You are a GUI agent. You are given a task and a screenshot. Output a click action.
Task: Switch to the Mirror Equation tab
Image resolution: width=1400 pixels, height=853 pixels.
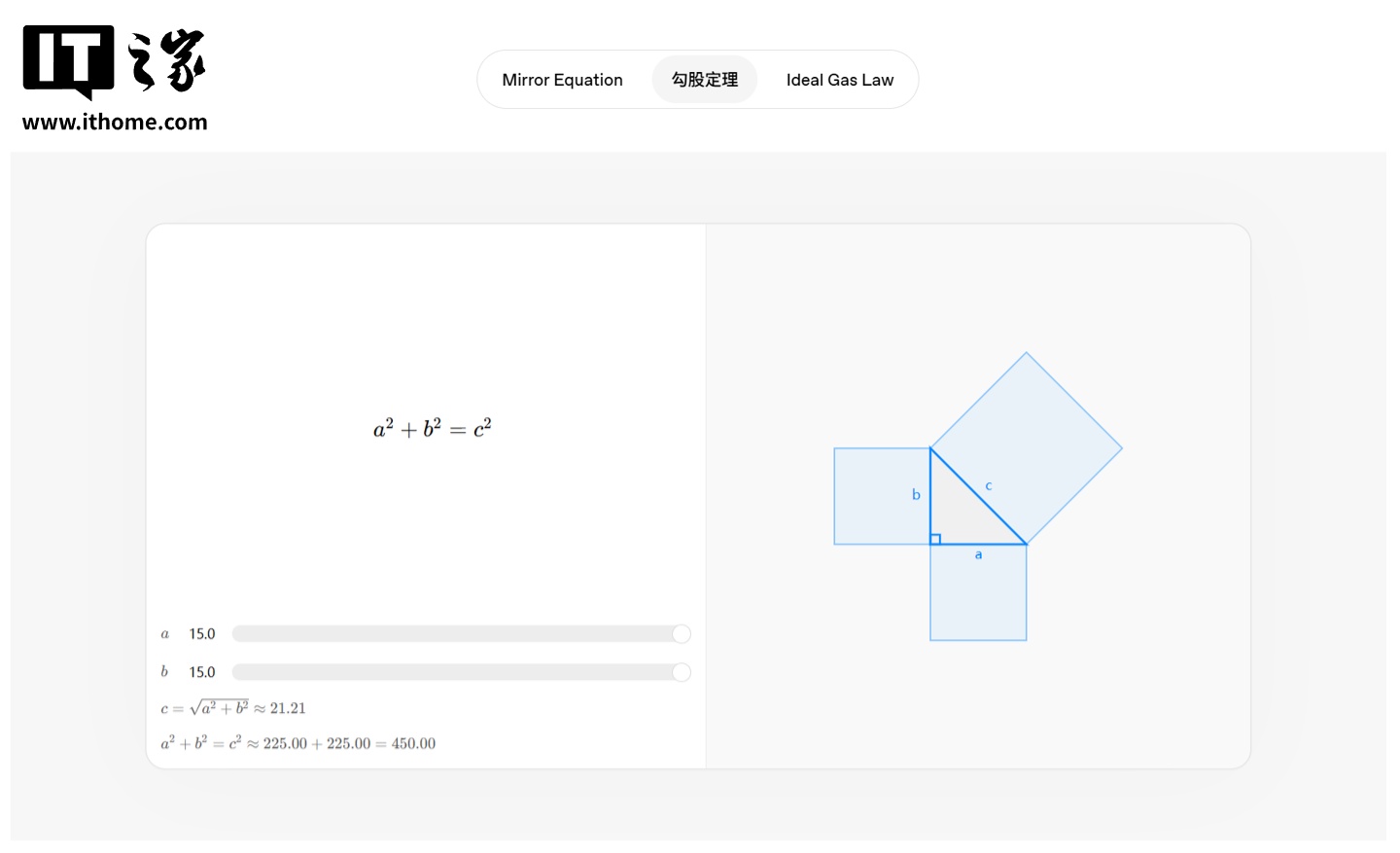562,80
